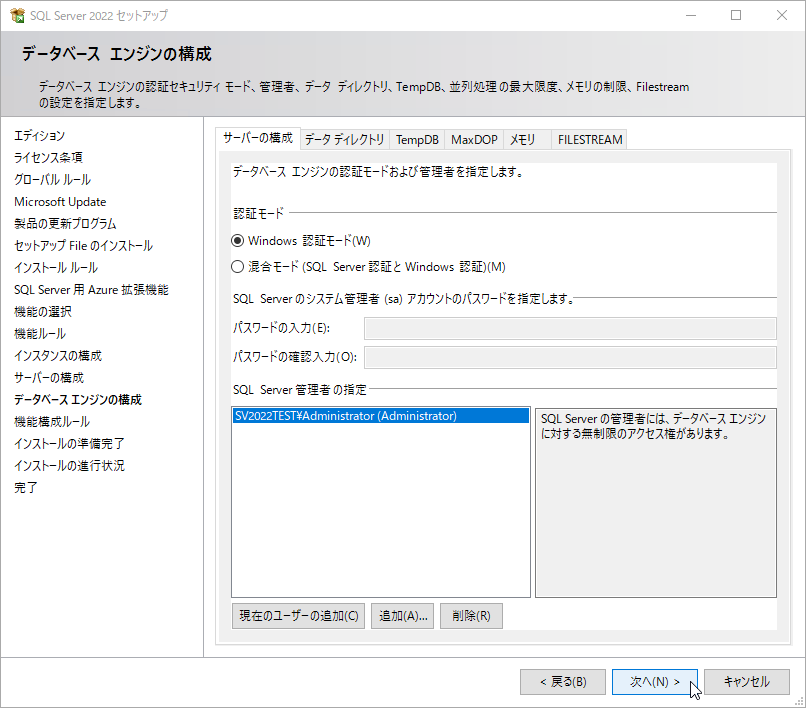This screenshot has height=708, width=806.
Task: Click the 機能構成ルール step in sidebar
Action: (52, 422)
